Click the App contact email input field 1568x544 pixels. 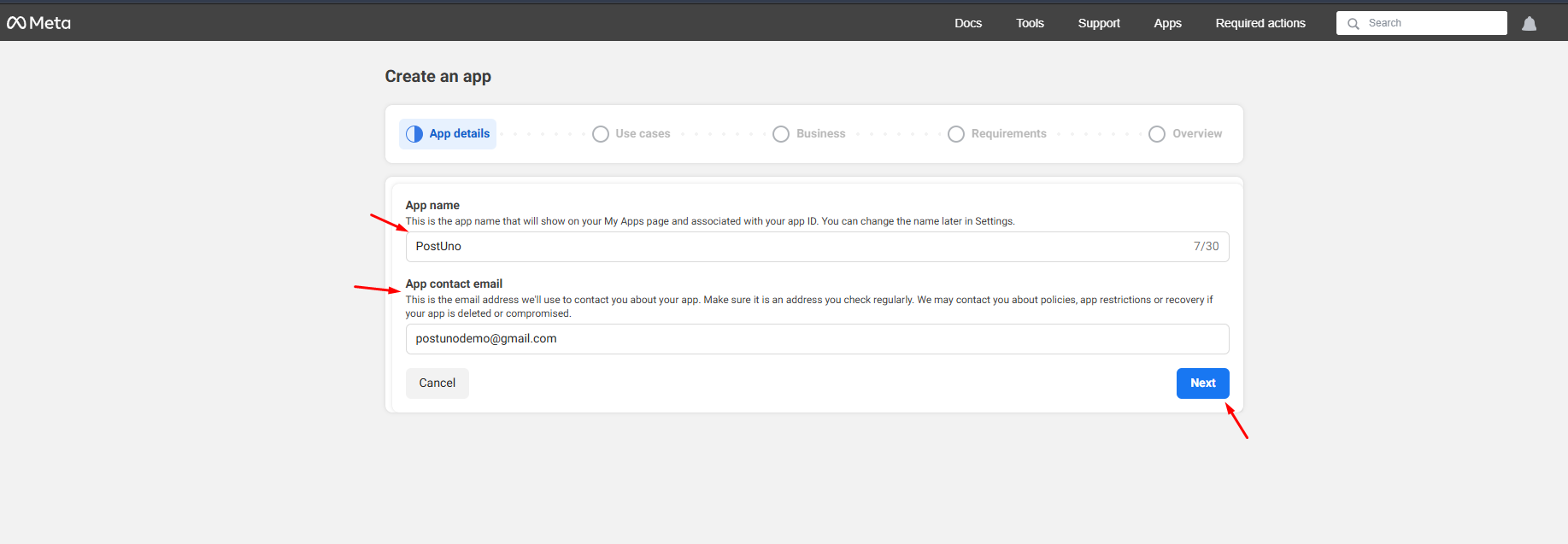(x=817, y=339)
